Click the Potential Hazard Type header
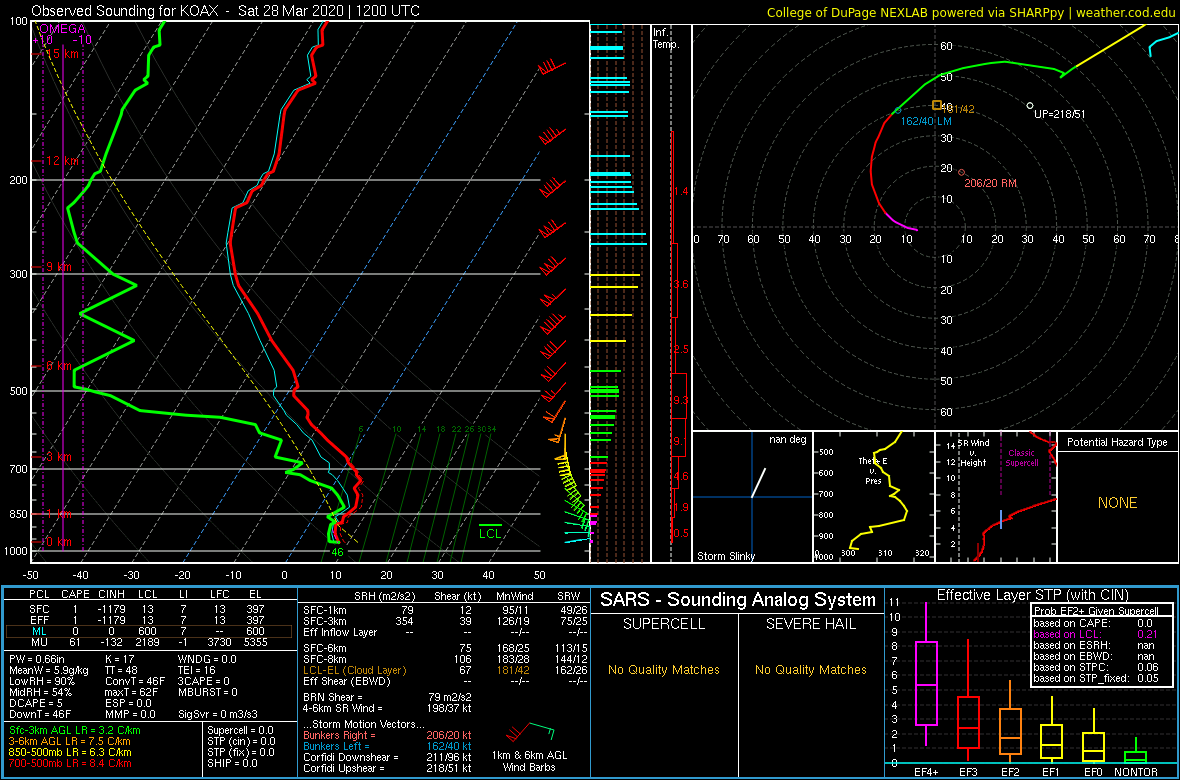 (x=1118, y=442)
